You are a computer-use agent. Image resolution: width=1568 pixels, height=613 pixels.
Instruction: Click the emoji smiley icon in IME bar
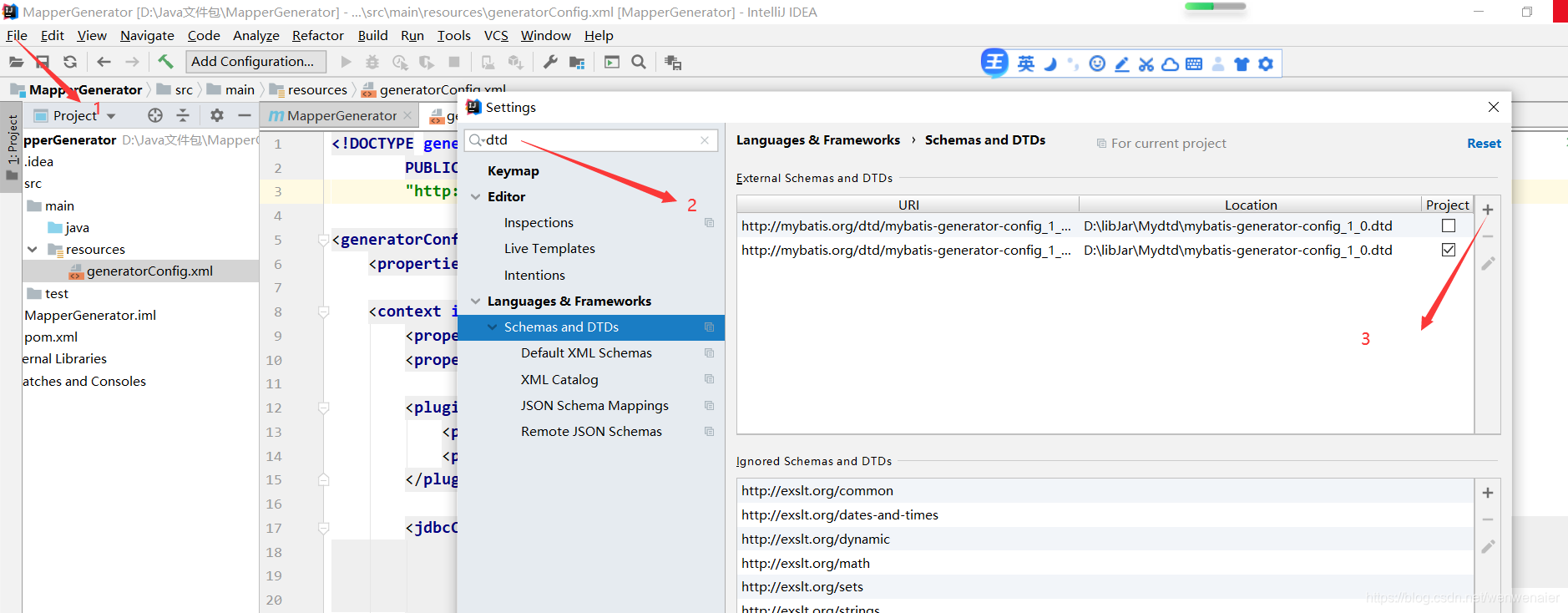coord(1098,63)
